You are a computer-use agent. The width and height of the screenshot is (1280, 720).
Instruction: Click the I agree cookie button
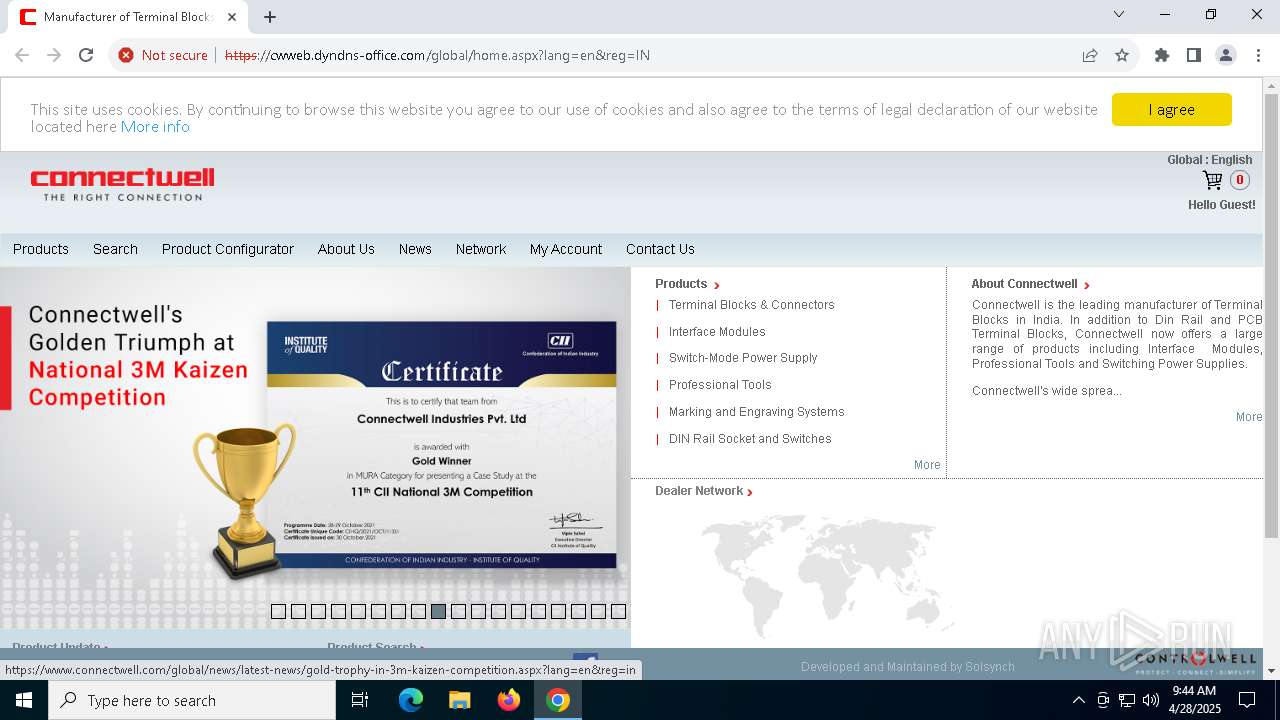[x=1172, y=110]
